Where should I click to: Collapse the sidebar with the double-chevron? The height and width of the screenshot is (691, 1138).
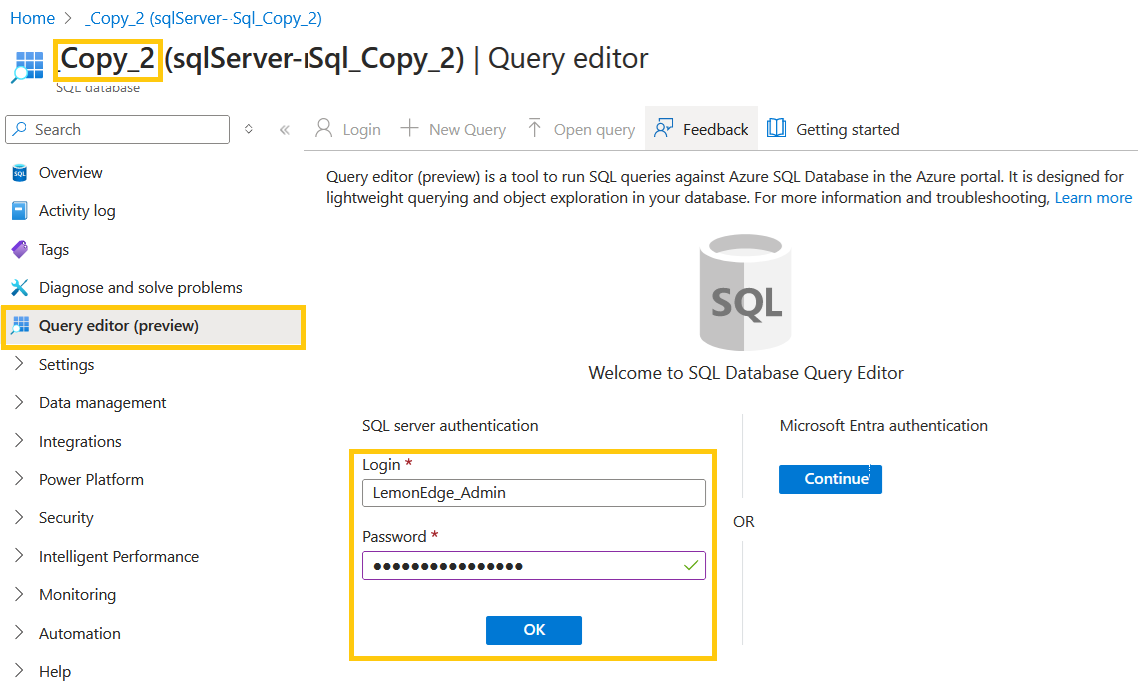[x=284, y=130]
